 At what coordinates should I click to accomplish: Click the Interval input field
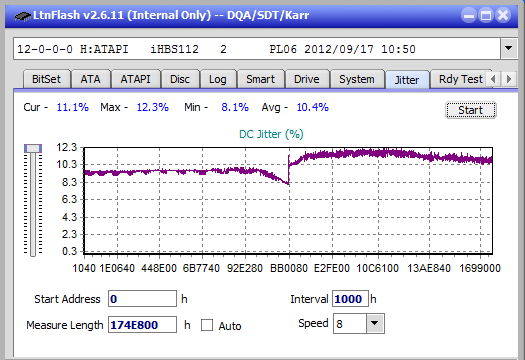350,299
